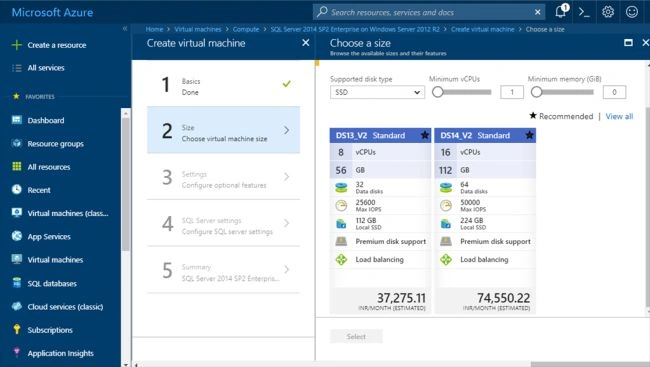650x367 pixels.
Task: Click the feedback smiley icon
Action: [632, 12]
